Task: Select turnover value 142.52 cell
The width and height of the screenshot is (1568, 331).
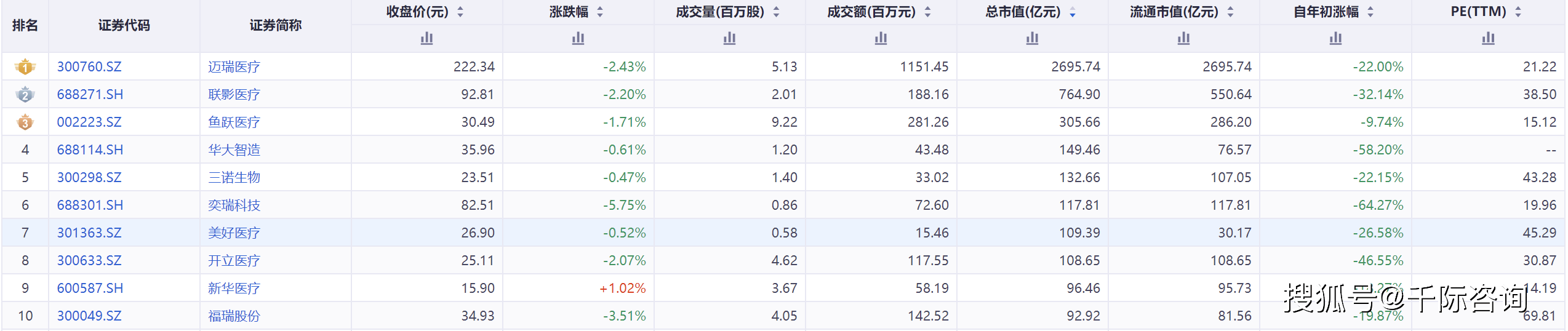Action: [881, 316]
